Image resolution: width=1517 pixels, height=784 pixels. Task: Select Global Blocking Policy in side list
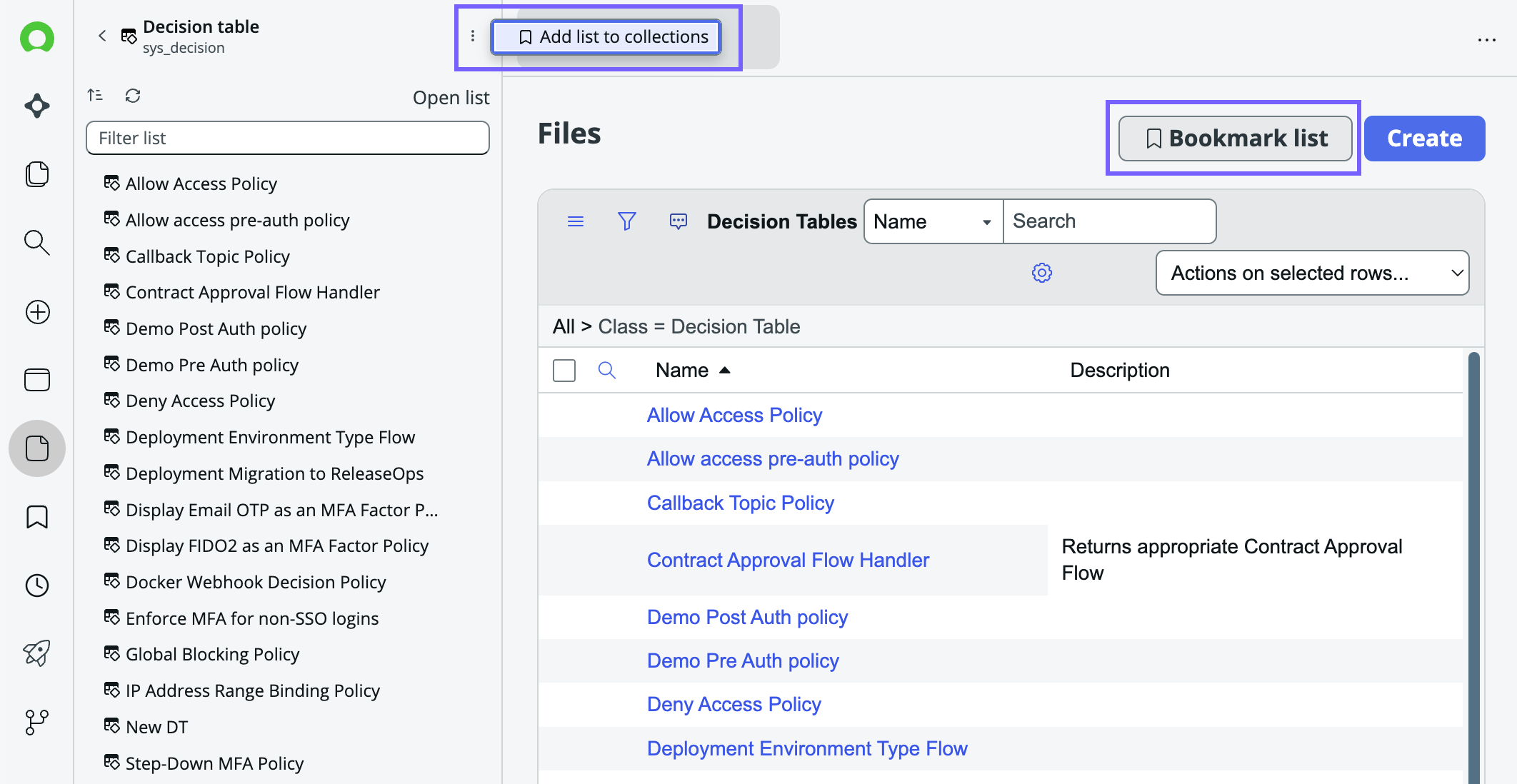pyautogui.click(x=212, y=654)
